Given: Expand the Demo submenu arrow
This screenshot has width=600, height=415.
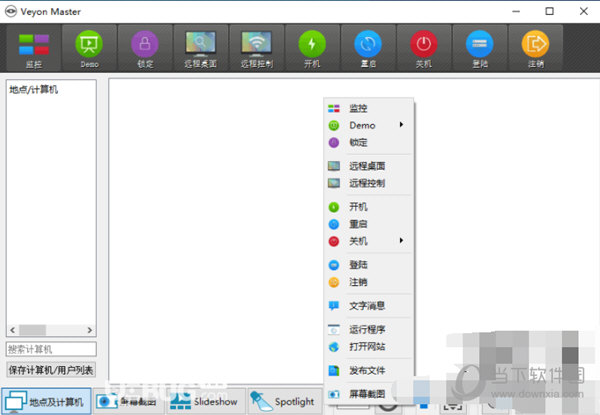Looking at the screenshot, I should [x=401, y=125].
